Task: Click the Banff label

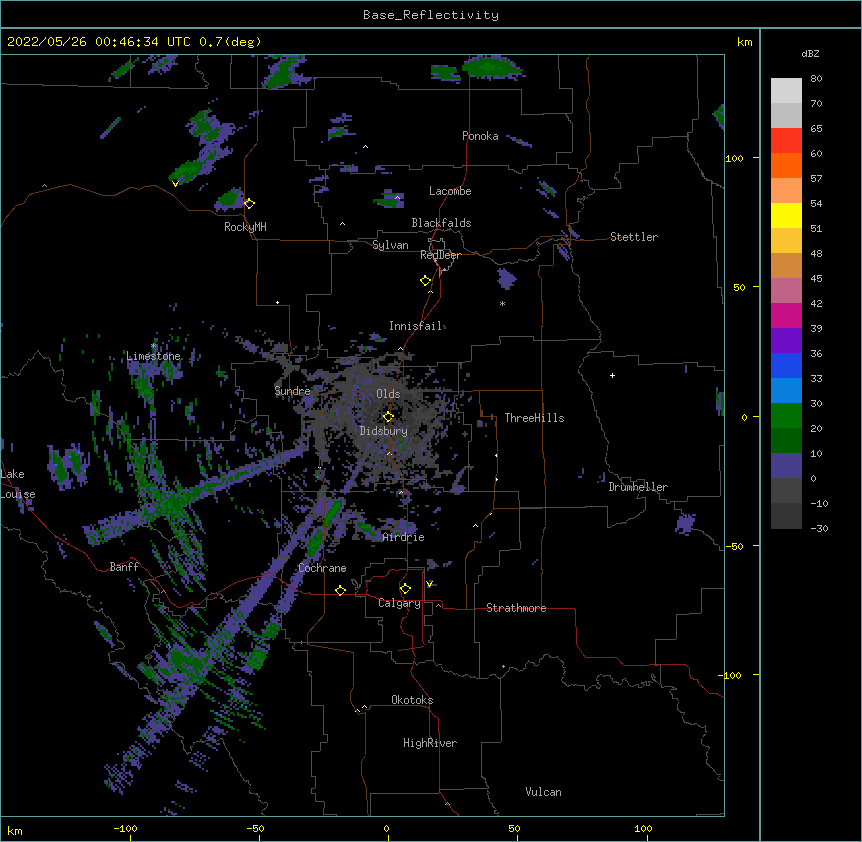Action: [x=124, y=567]
